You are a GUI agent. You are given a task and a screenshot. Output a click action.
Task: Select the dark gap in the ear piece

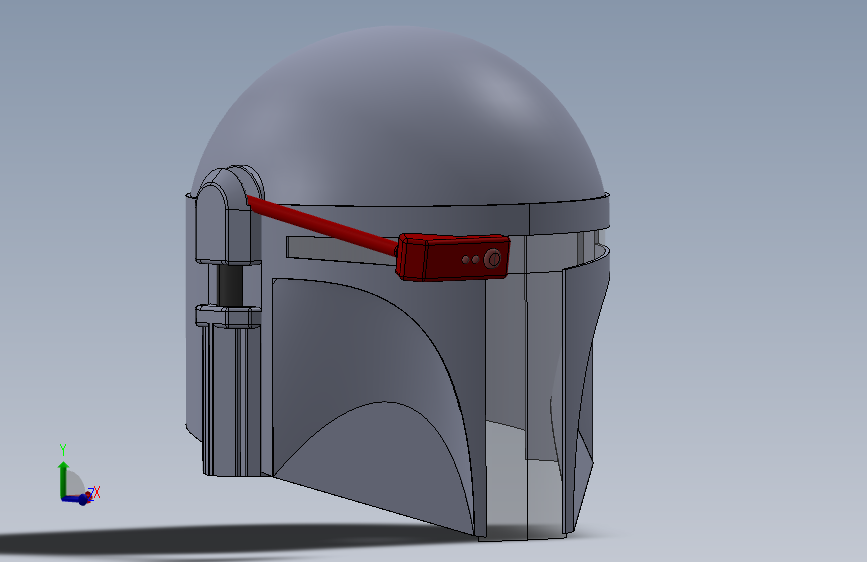(x=230, y=285)
